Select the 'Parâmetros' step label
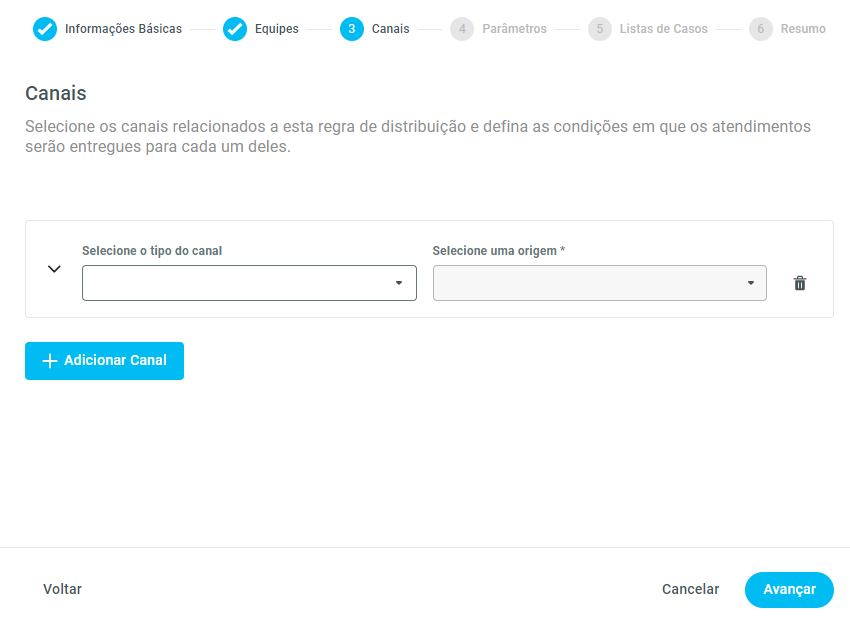 (x=514, y=29)
